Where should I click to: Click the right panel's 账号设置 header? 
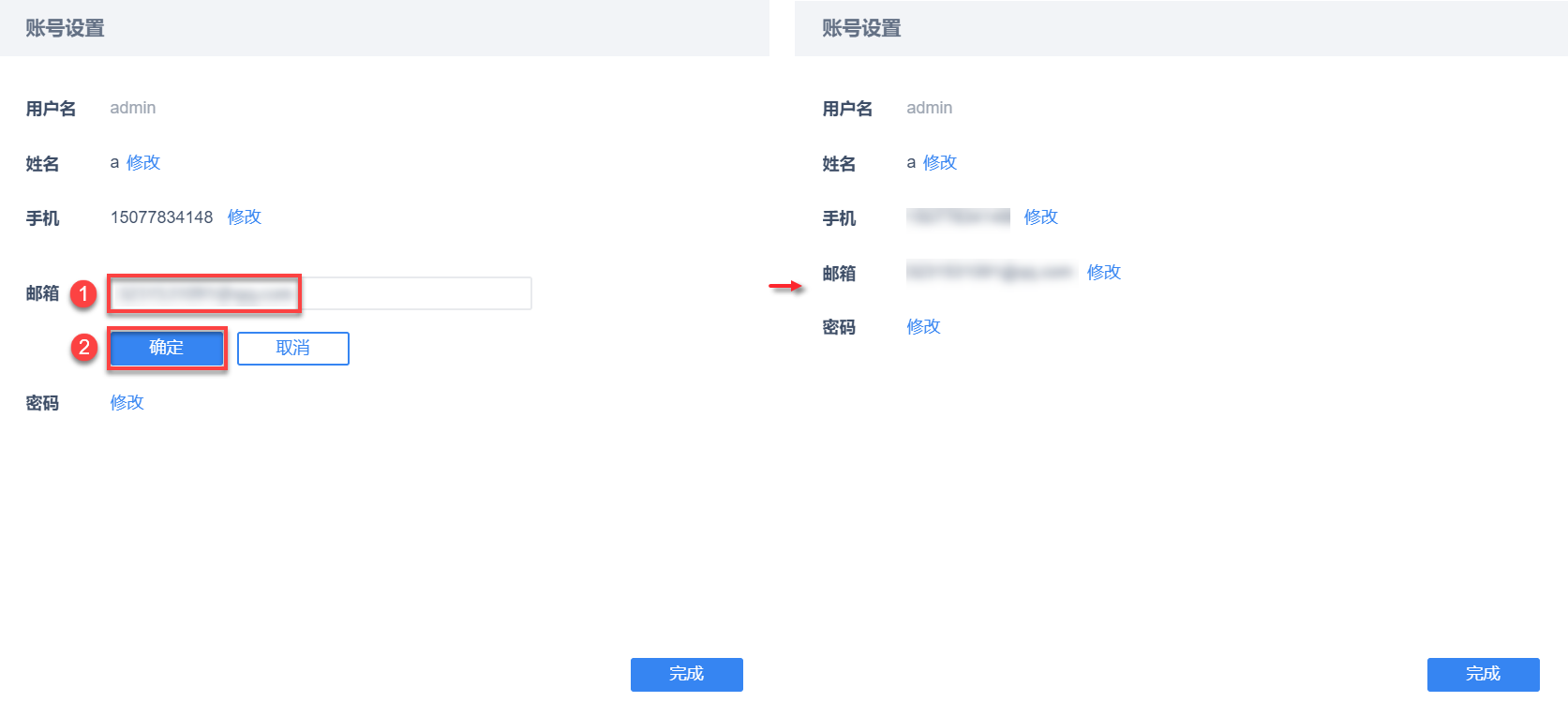click(861, 28)
